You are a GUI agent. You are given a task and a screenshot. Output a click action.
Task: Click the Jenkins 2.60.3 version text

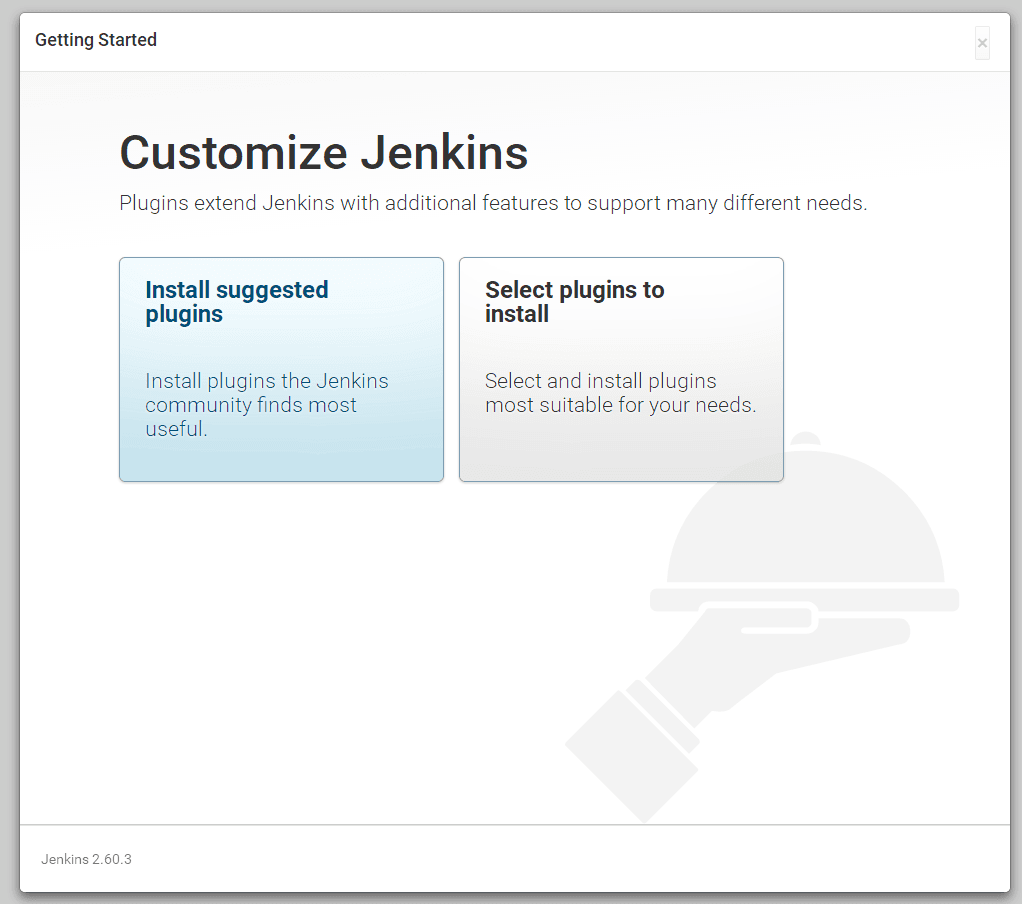[86, 859]
